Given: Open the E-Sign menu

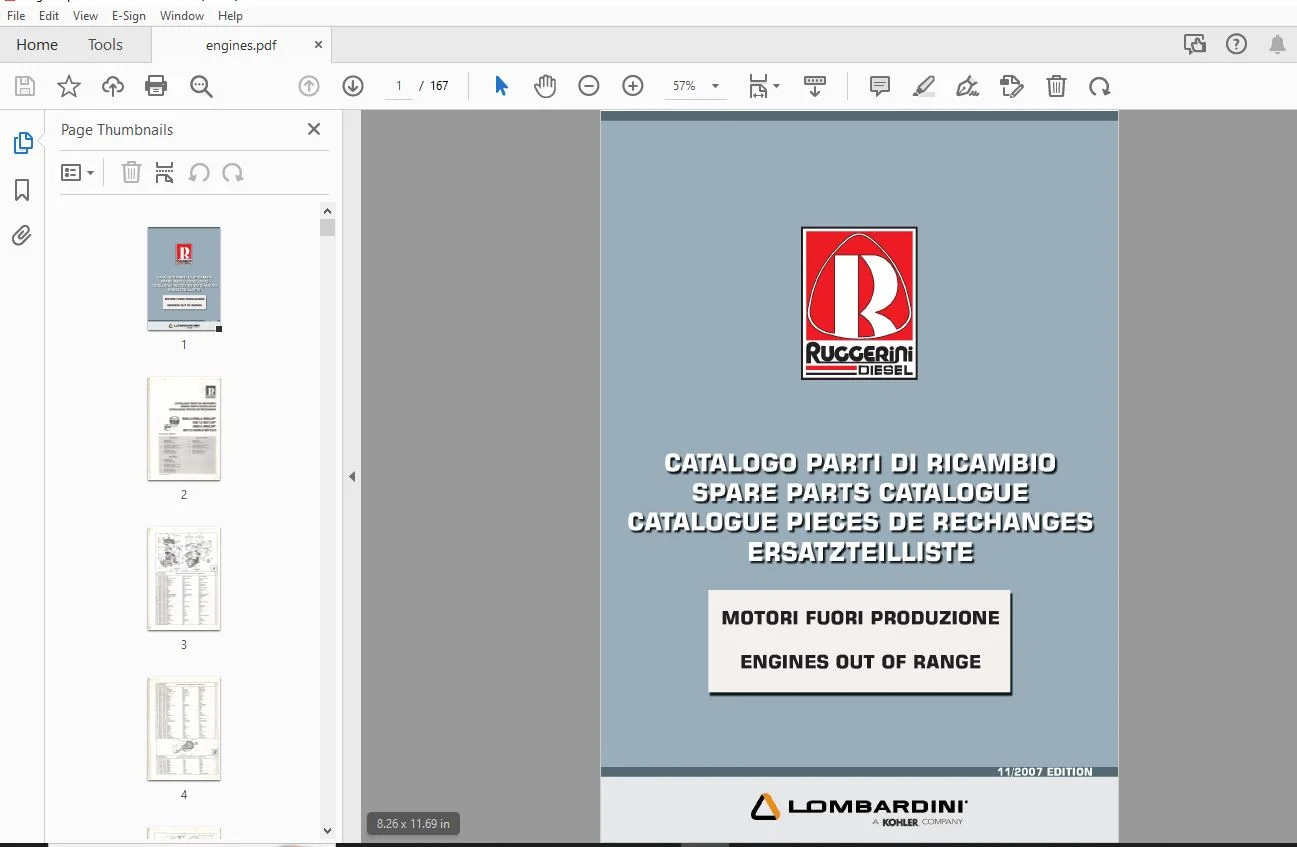Looking at the screenshot, I should (x=129, y=16).
